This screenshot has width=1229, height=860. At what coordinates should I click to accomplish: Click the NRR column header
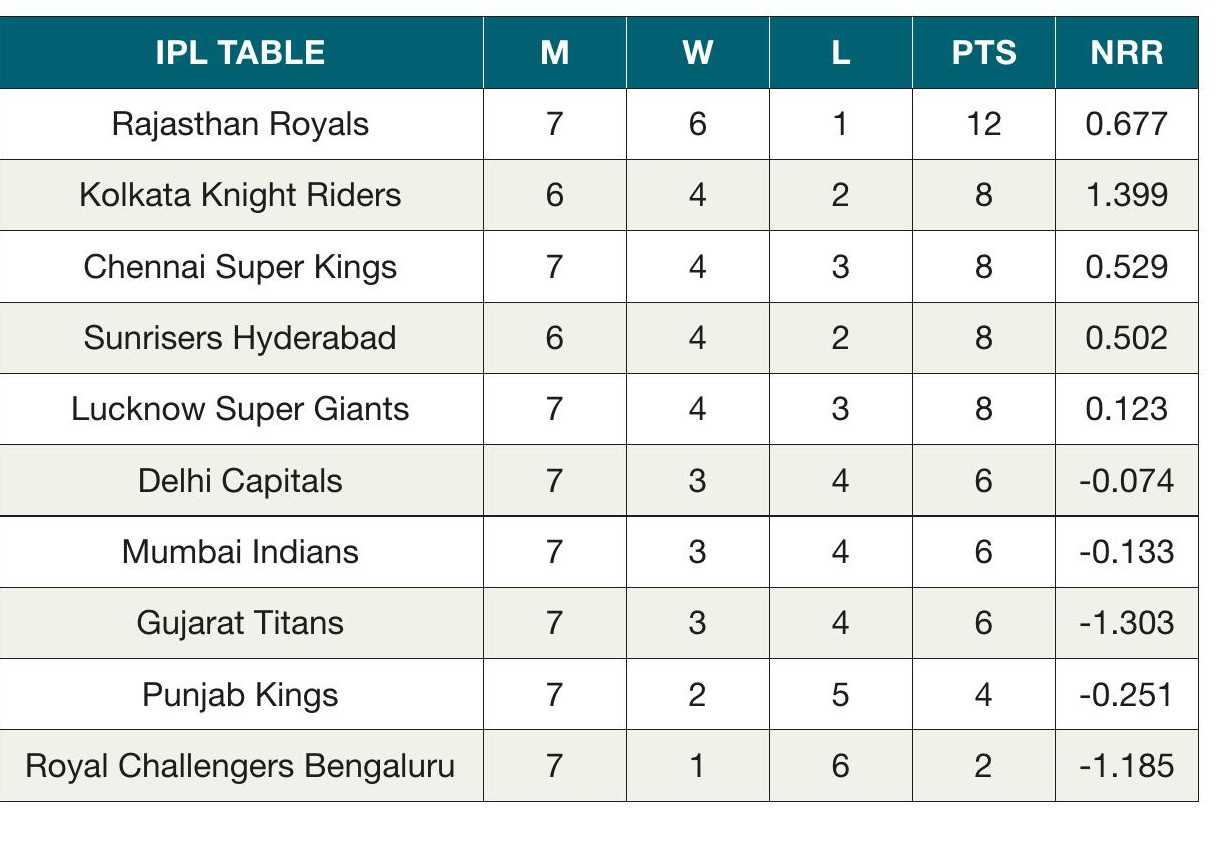[x=1126, y=52]
